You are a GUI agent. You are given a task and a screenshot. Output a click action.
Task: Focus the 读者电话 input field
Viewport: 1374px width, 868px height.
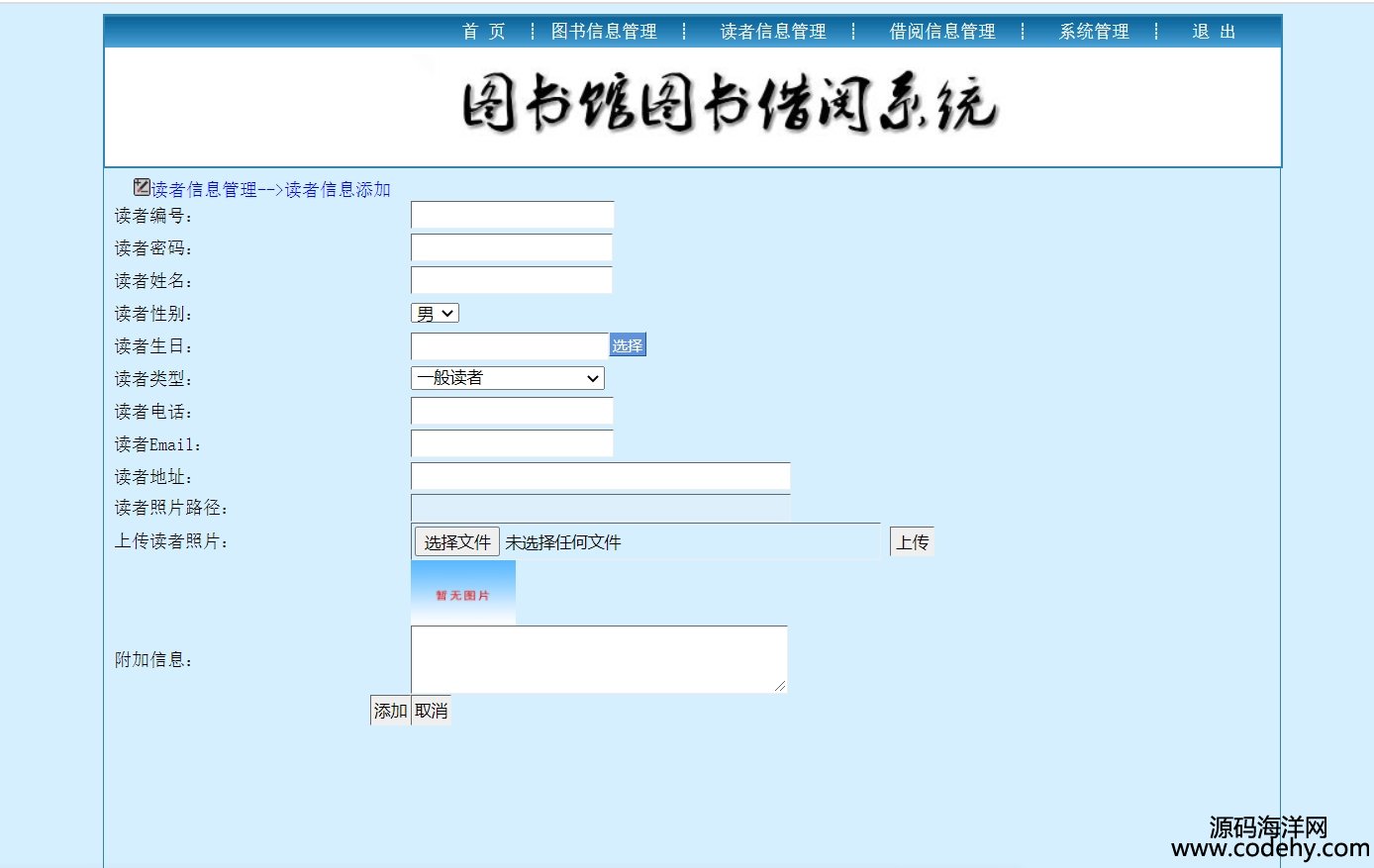(x=512, y=411)
